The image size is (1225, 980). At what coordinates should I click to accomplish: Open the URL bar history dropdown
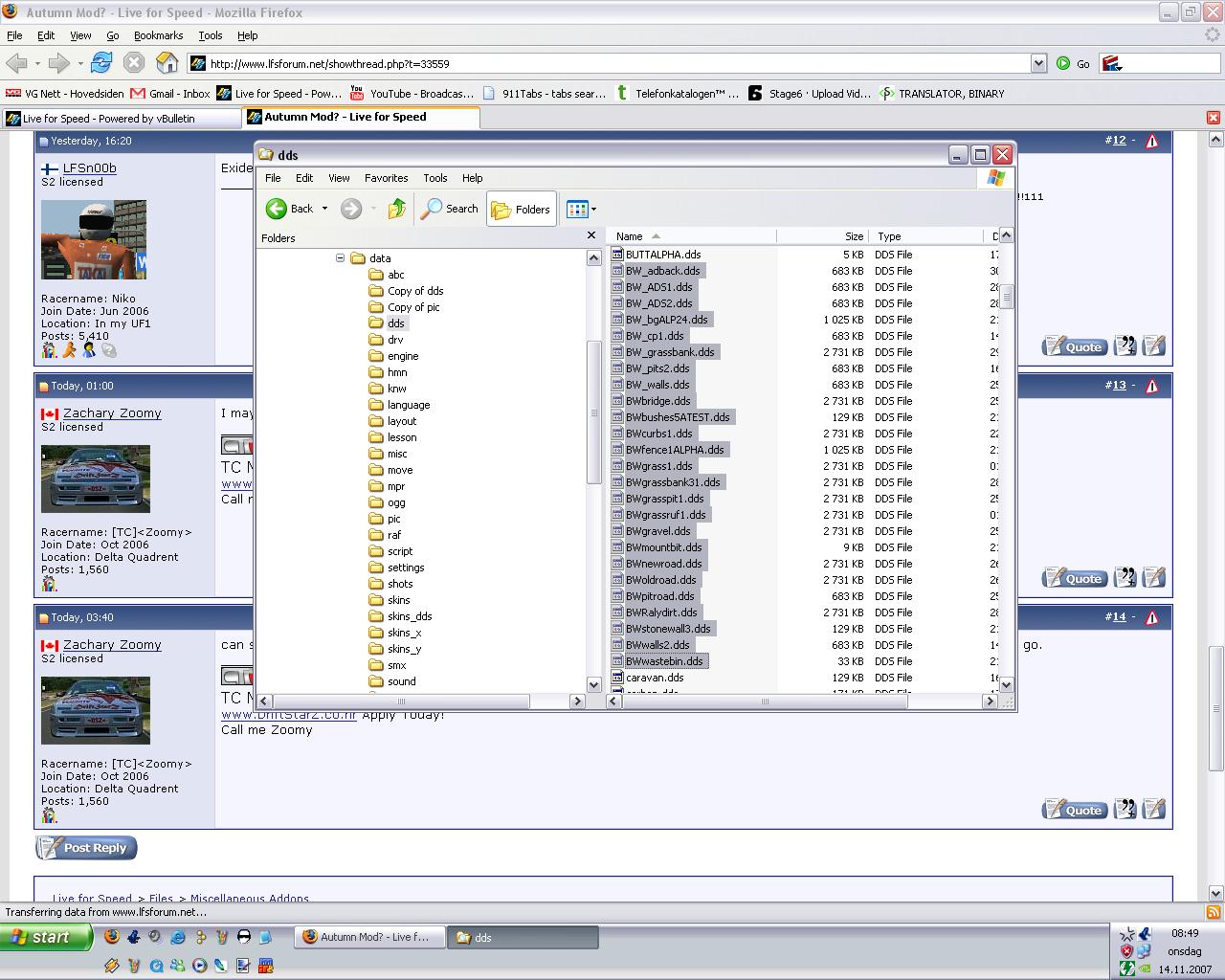pyautogui.click(x=1038, y=63)
